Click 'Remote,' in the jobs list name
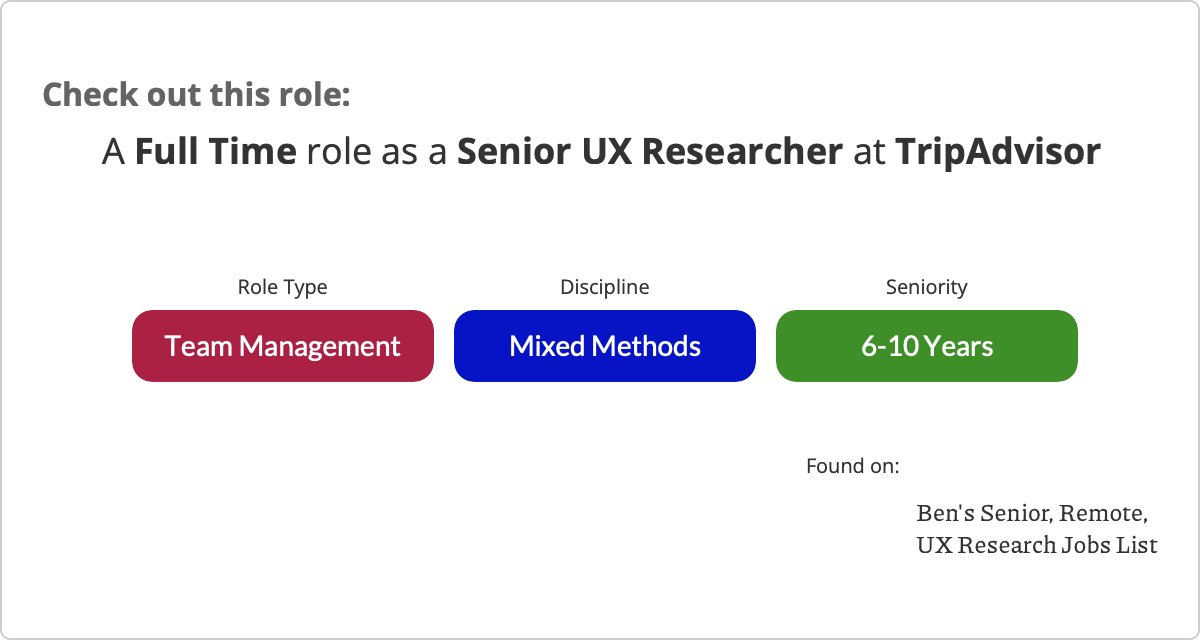This screenshot has width=1200, height=640. (x=1102, y=514)
